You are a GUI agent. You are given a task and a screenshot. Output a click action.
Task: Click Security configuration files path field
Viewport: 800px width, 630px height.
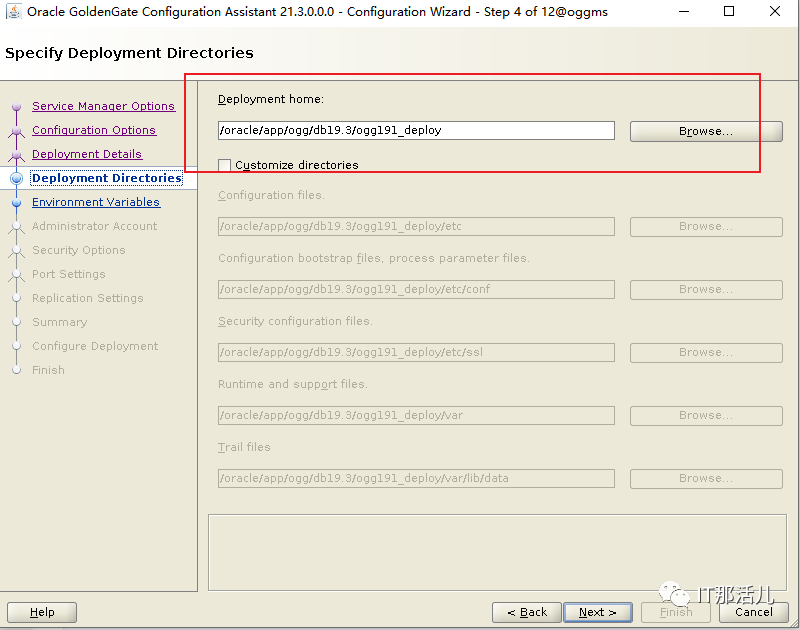416,352
